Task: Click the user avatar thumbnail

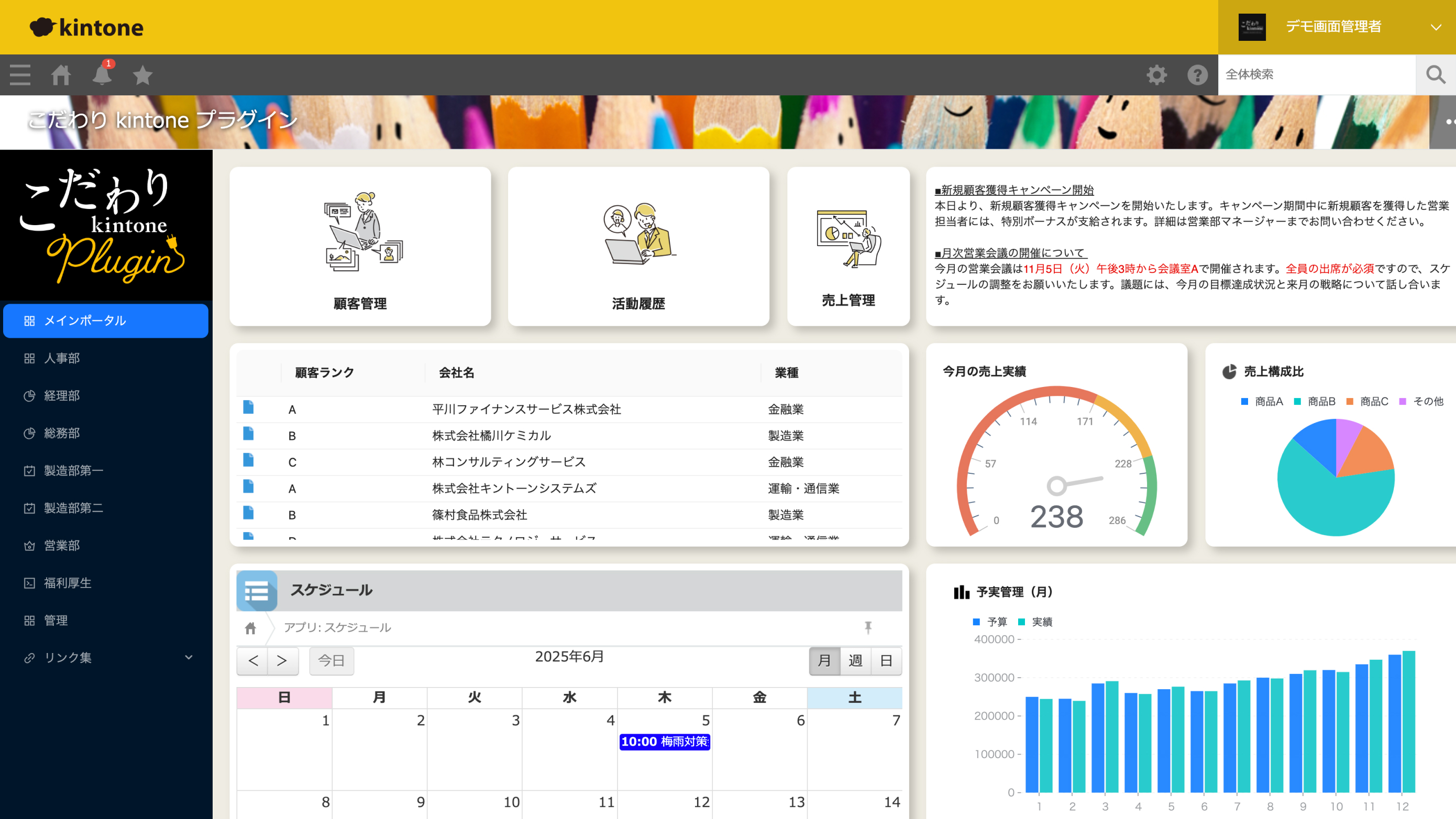Action: 1252,27
